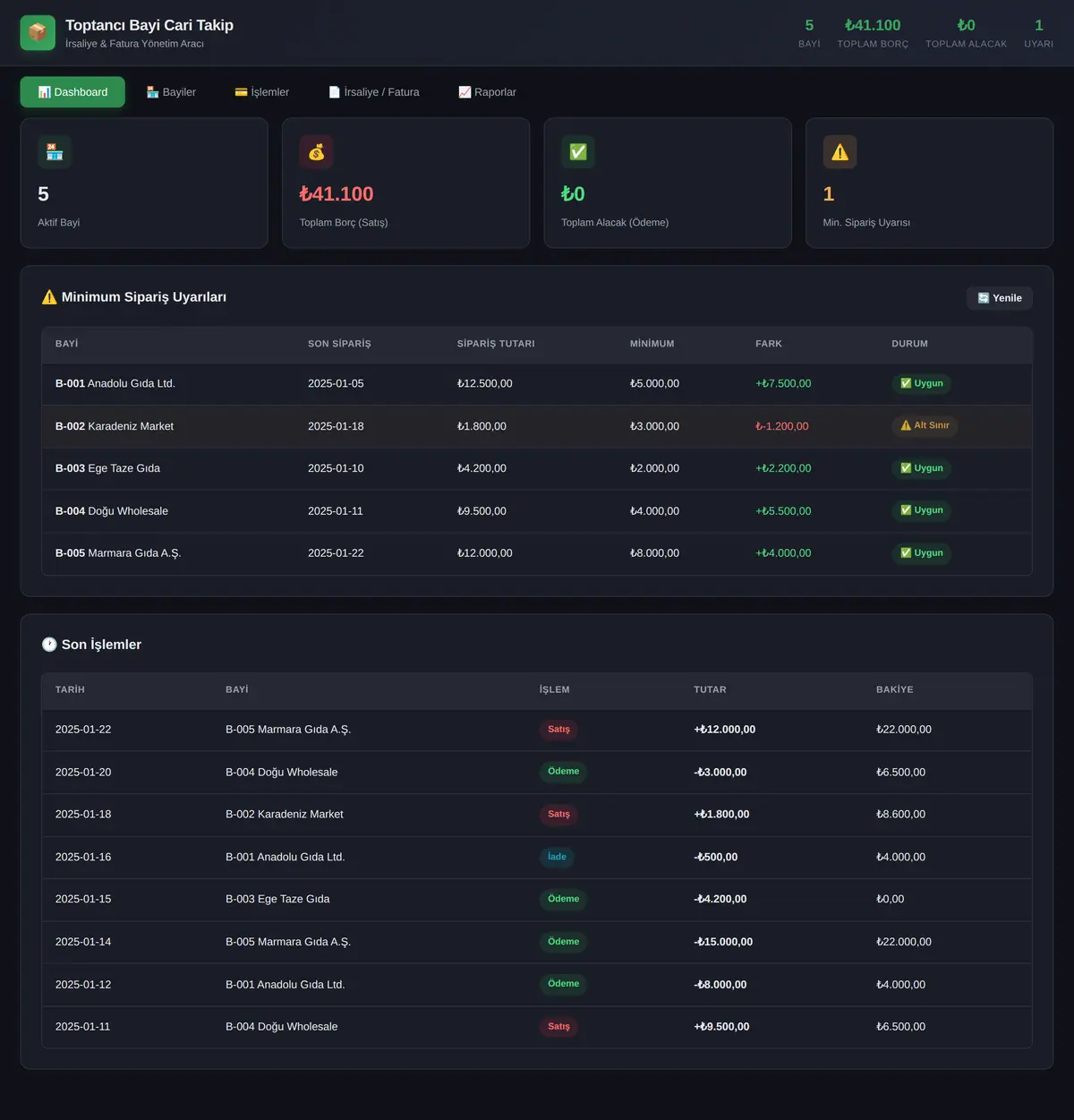
Task: Click the money bag icon in Toplam Borç card
Action: 317,152
